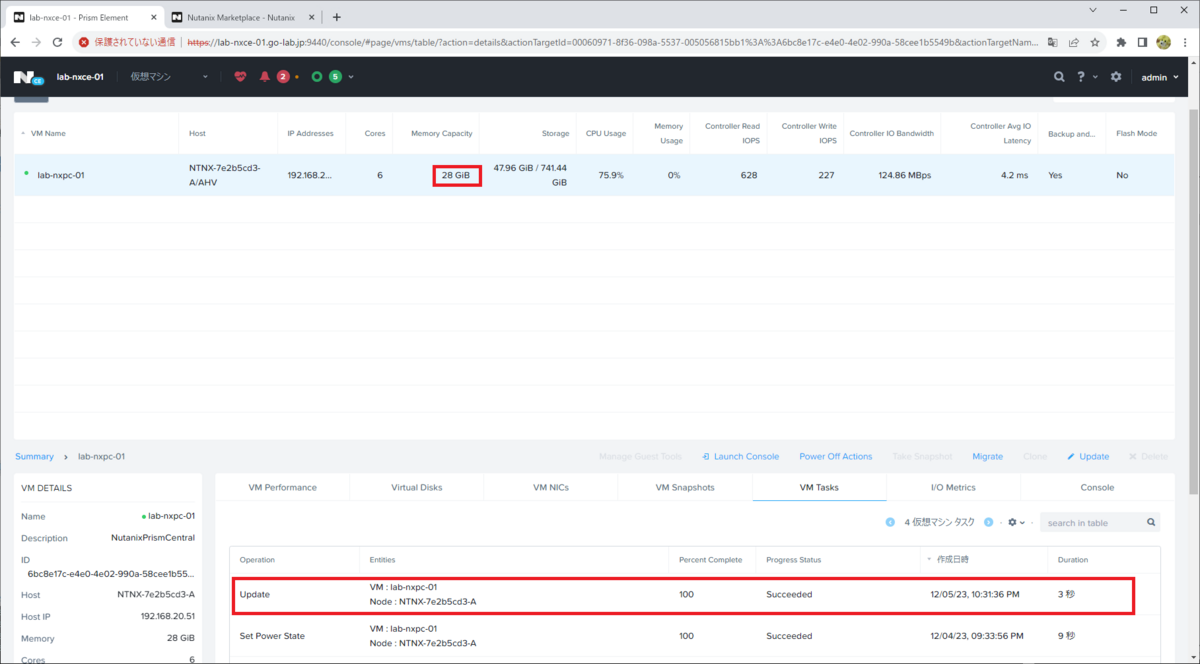Open Power Off Actions
Viewport: 1200px width, 664px height.
[835, 456]
